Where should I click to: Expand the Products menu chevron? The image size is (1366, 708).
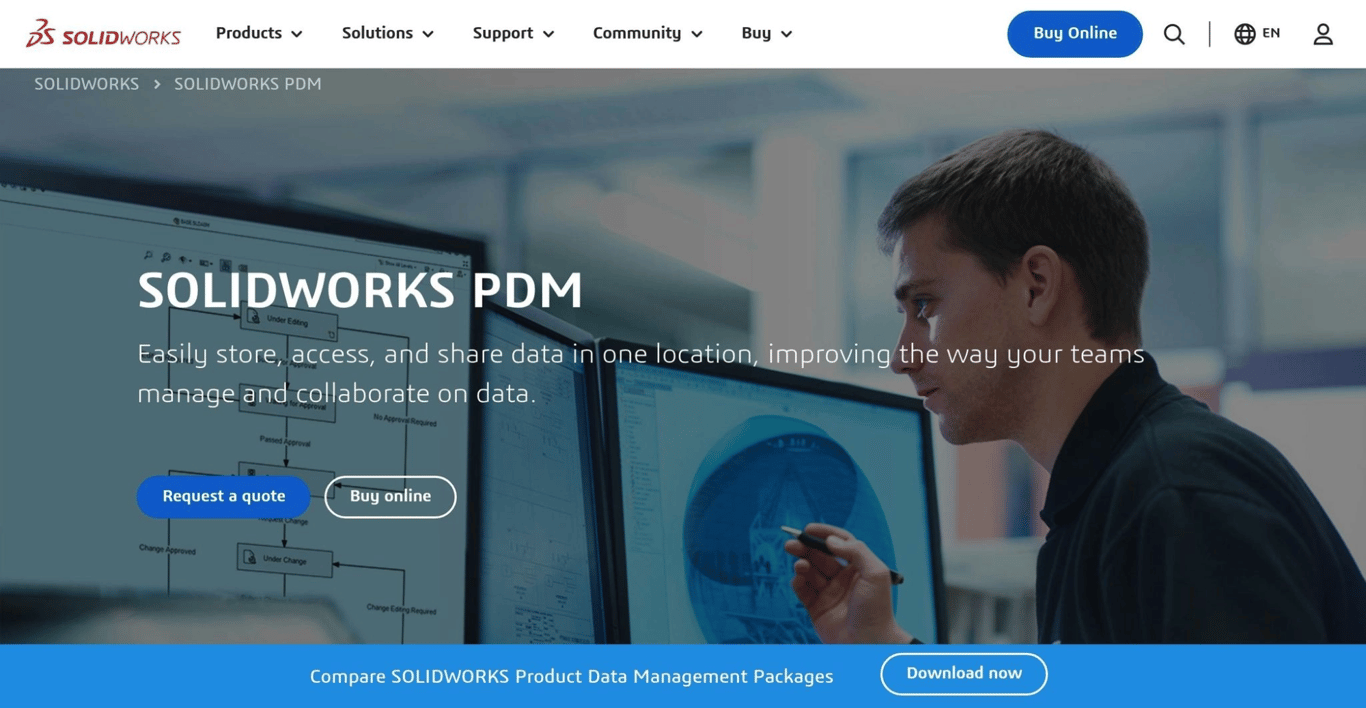coord(297,34)
